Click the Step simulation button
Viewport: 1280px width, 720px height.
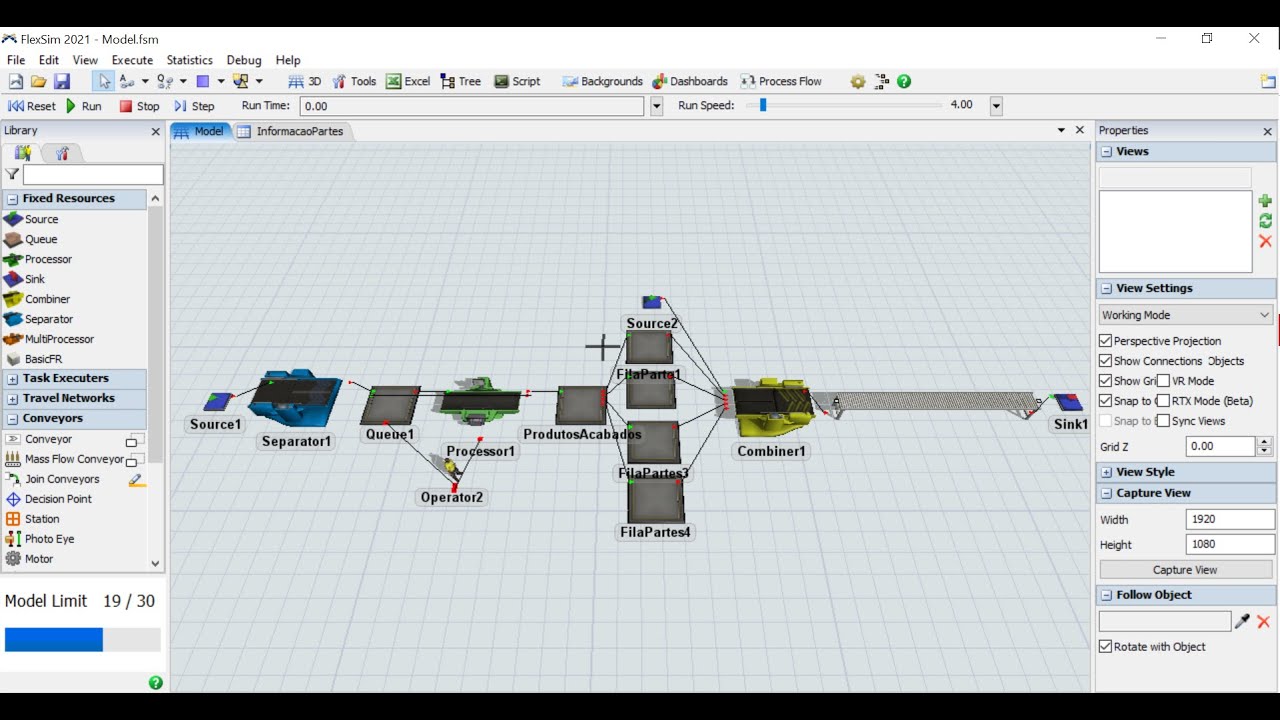coord(194,106)
